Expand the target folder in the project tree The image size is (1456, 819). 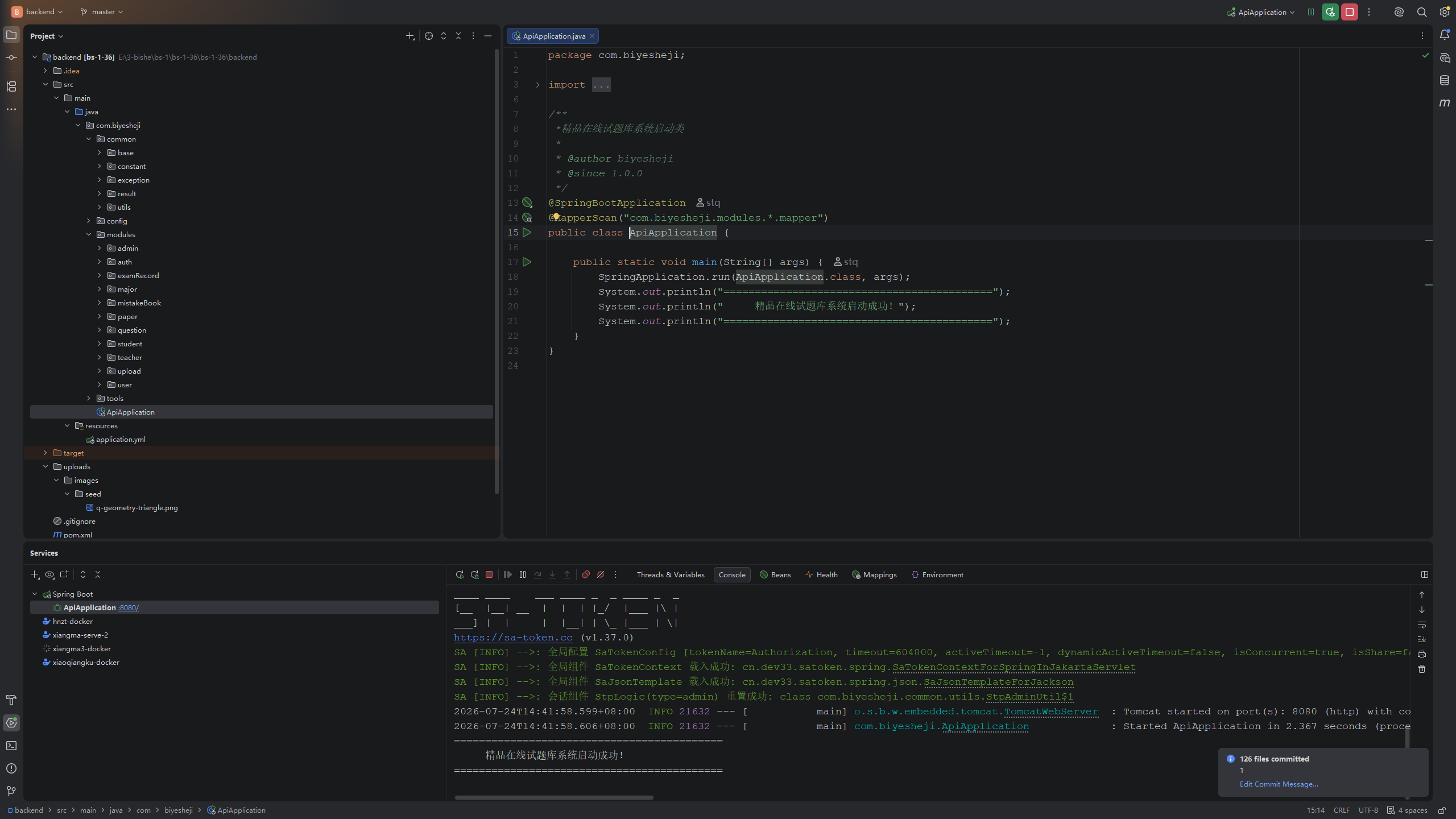click(45, 453)
